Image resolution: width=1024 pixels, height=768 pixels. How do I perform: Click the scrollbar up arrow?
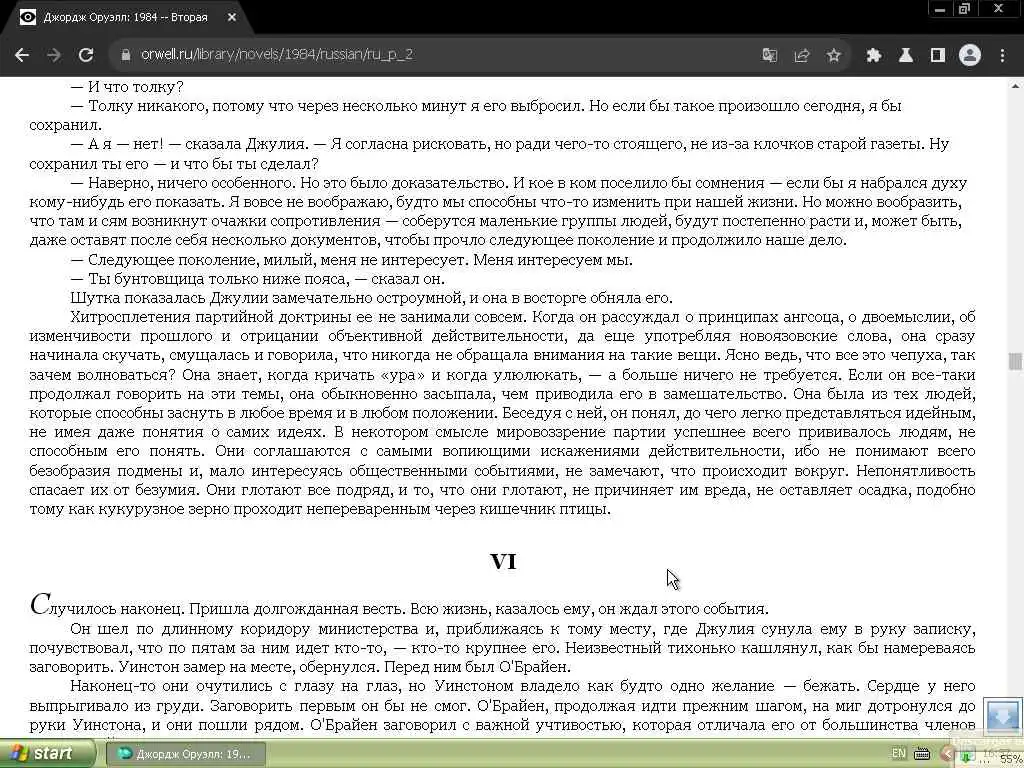point(1015,86)
